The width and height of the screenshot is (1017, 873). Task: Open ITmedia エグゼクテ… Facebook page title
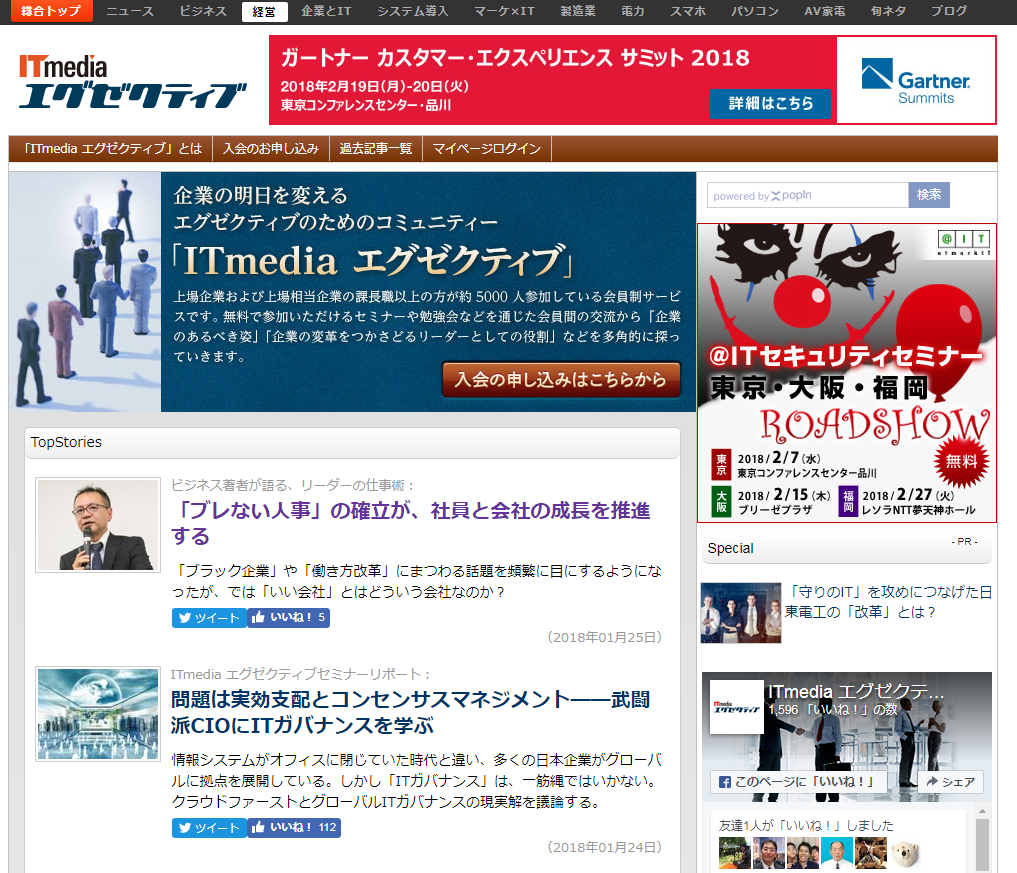point(856,692)
